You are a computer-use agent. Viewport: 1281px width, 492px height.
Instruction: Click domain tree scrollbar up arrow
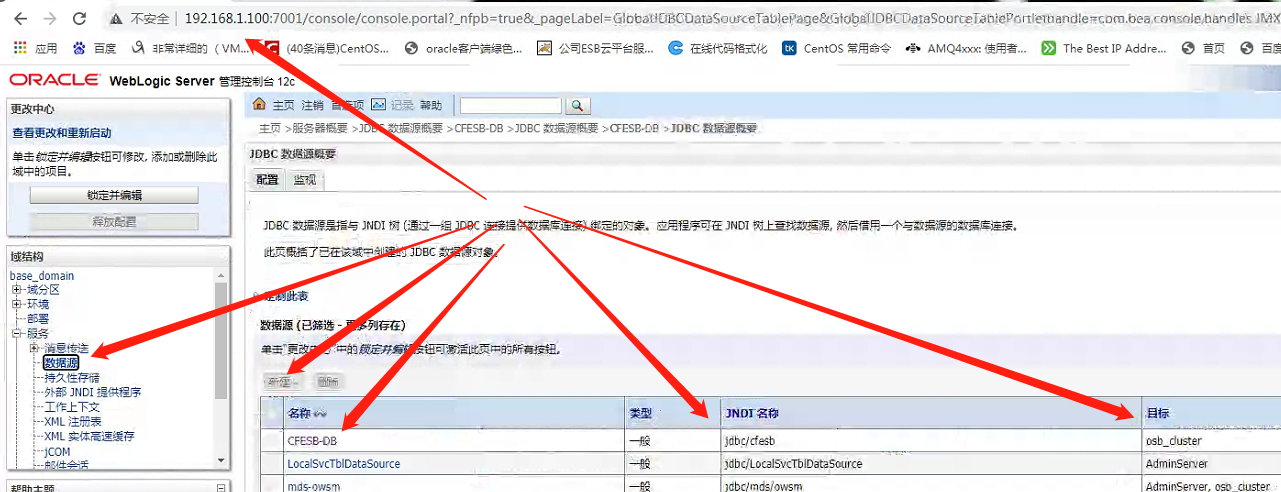[221, 275]
